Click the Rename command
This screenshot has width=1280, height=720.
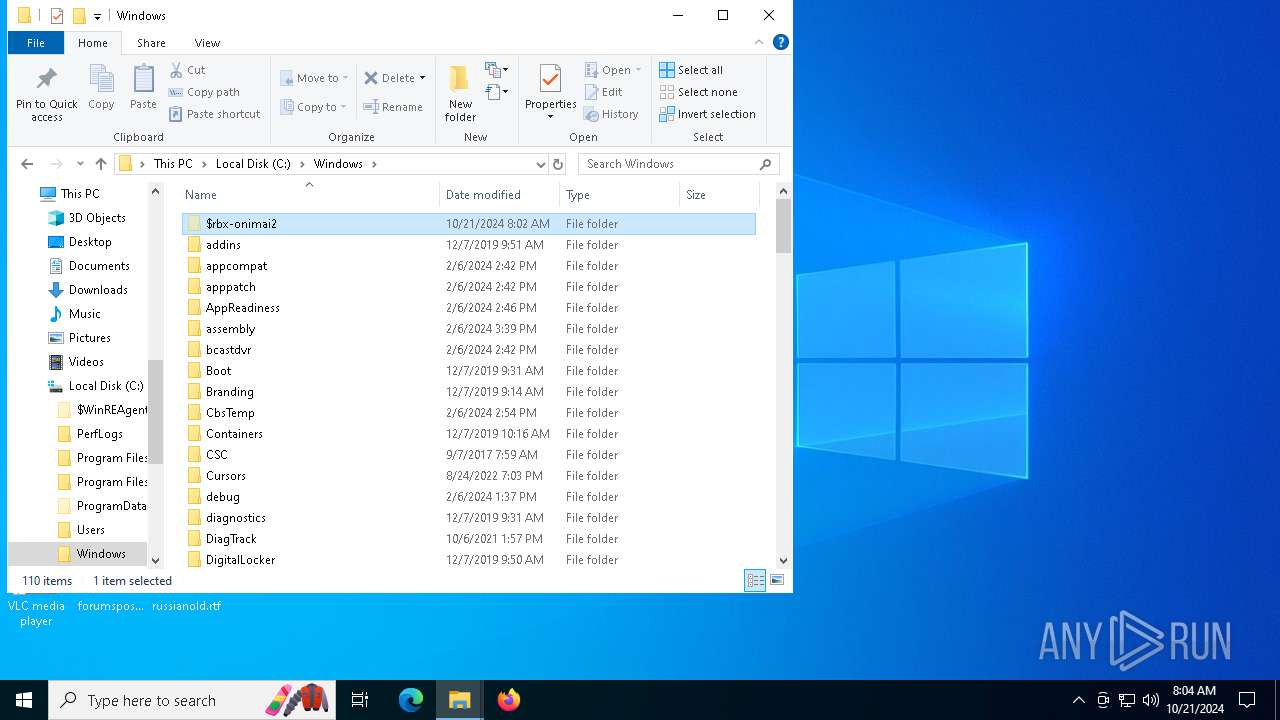pyautogui.click(x=393, y=107)
